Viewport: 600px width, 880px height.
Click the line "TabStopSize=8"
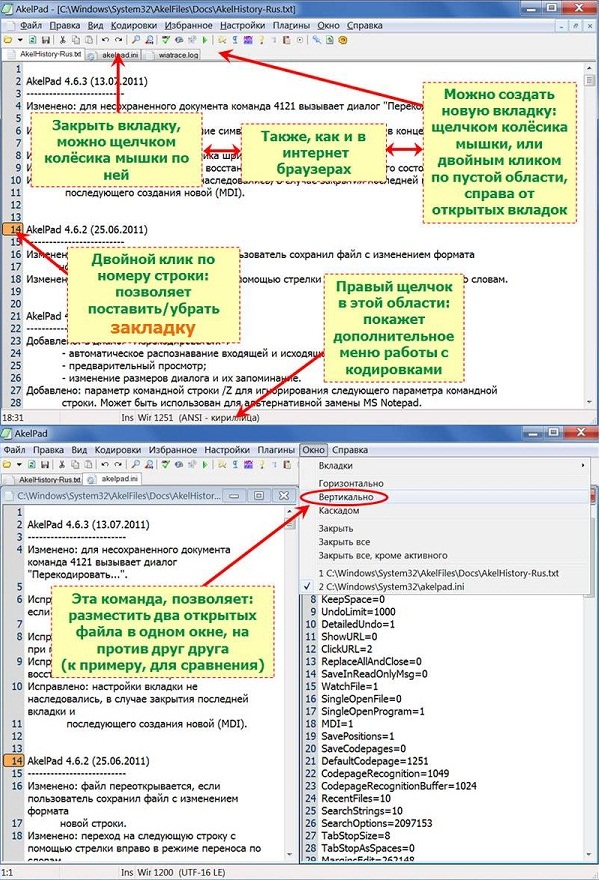pyautogui.click(x=355, y=836)
